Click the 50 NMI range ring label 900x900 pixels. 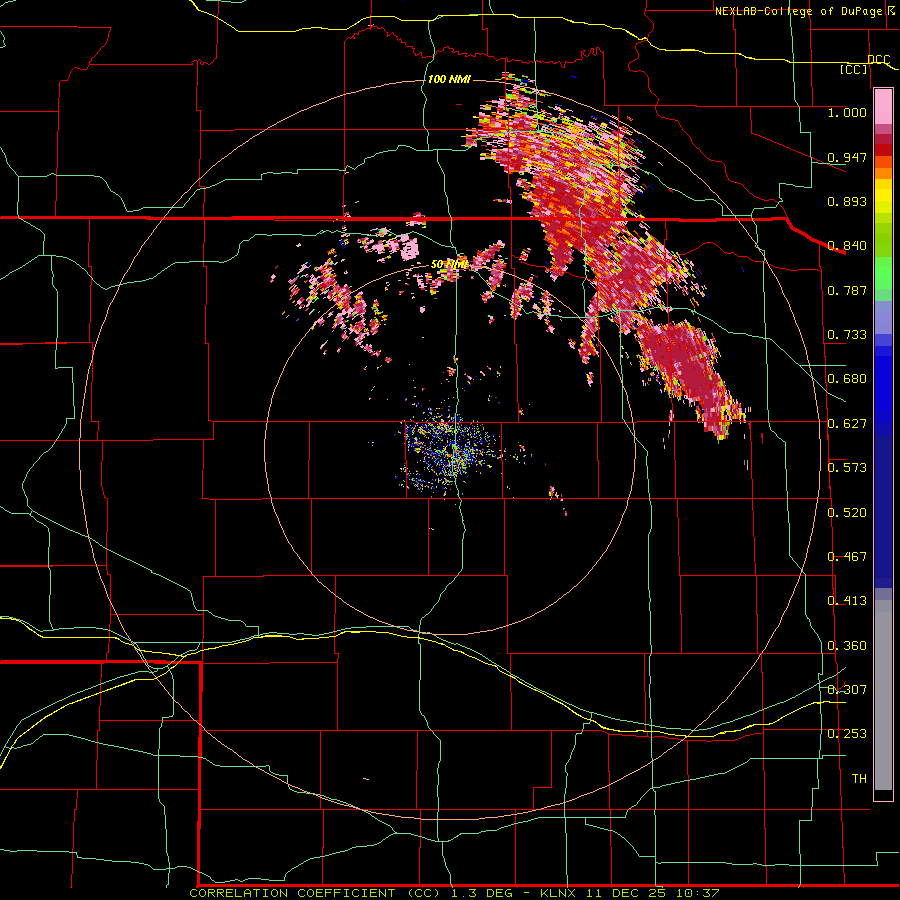tap(449, 265)
